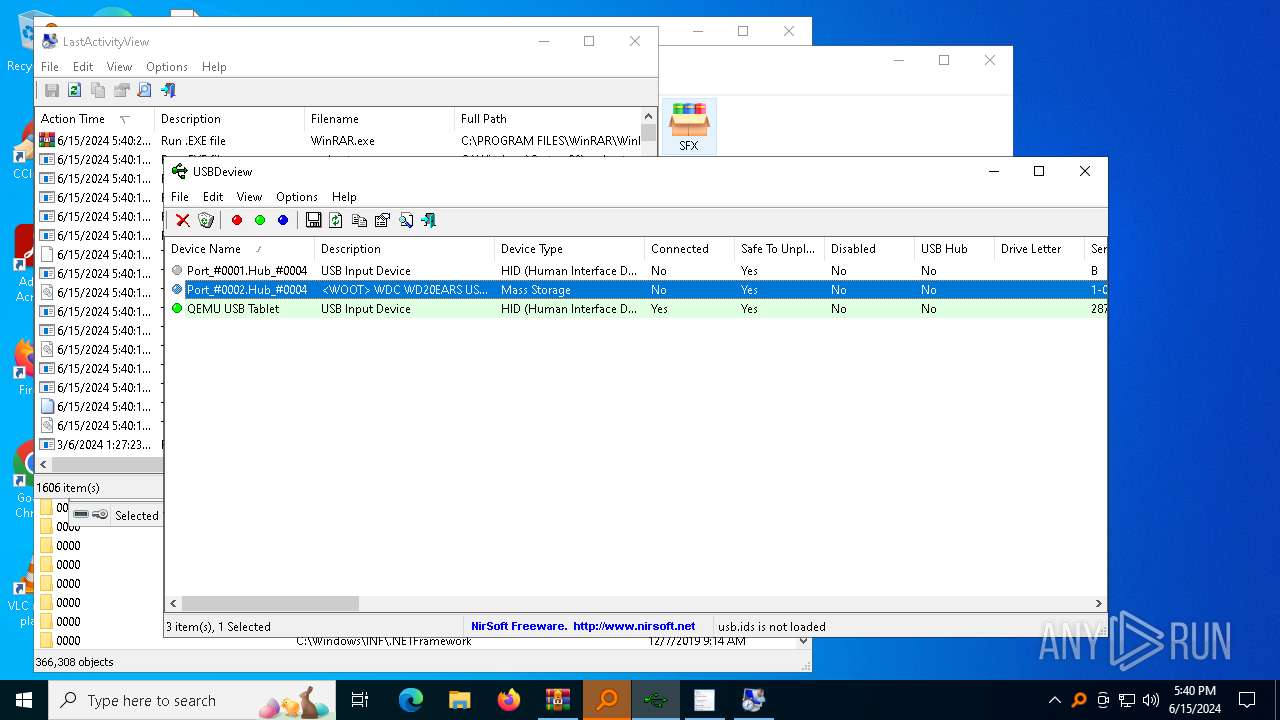The height and width of the screenshot is (720, 1280).
Task: Click the WDC WD20EARS description cell
Action: [405, 290]
